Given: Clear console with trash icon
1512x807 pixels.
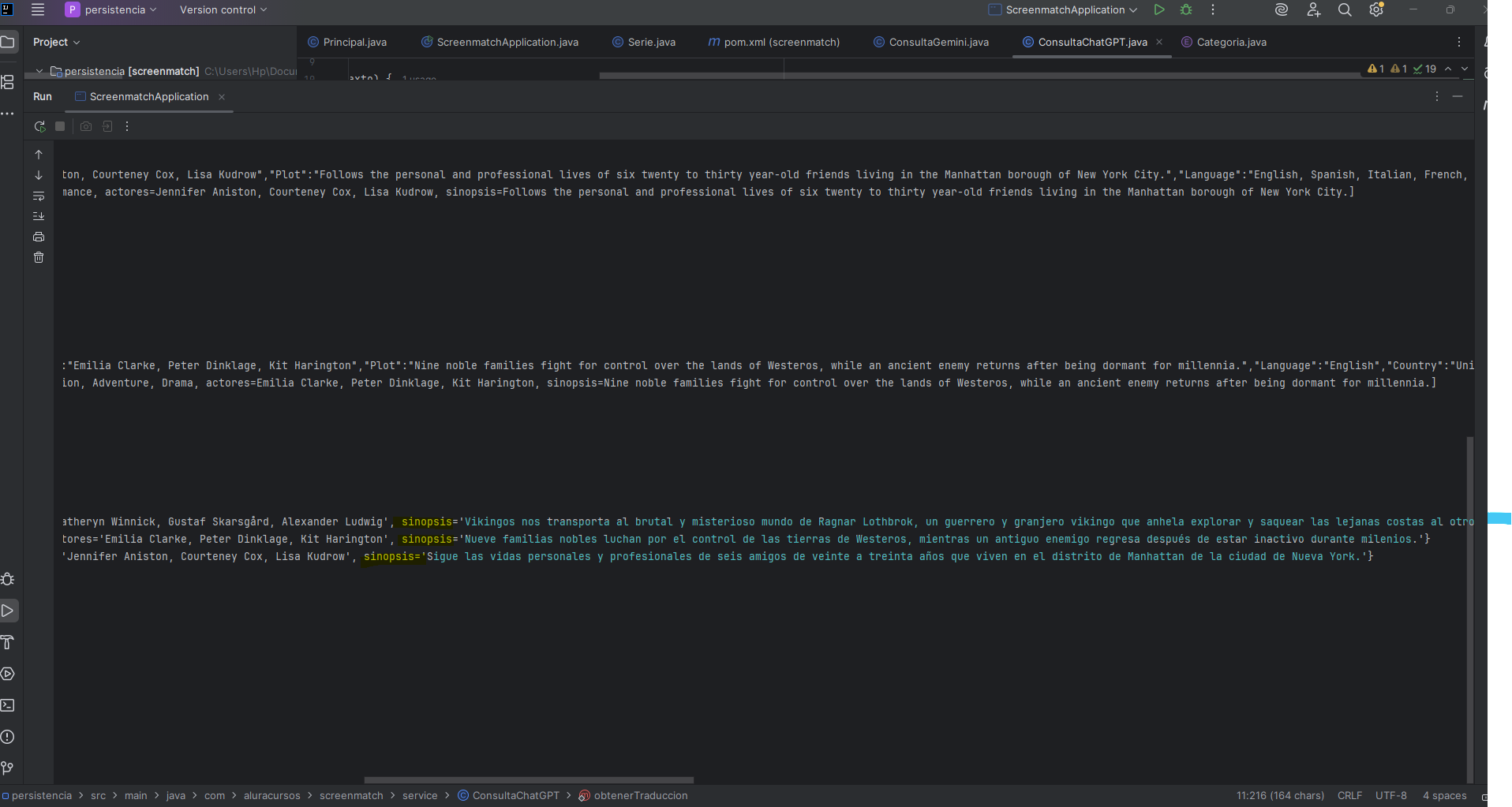Looking at the screenshot, I should (39, 257).
